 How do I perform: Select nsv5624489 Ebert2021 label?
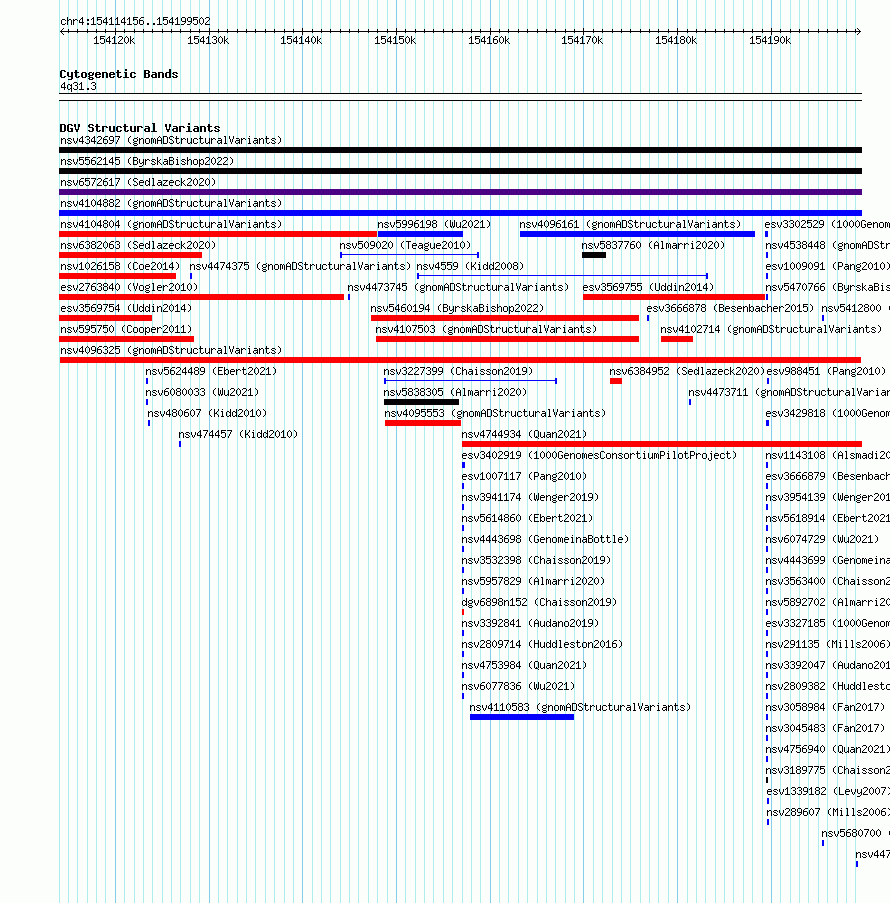tap(211, 371)
